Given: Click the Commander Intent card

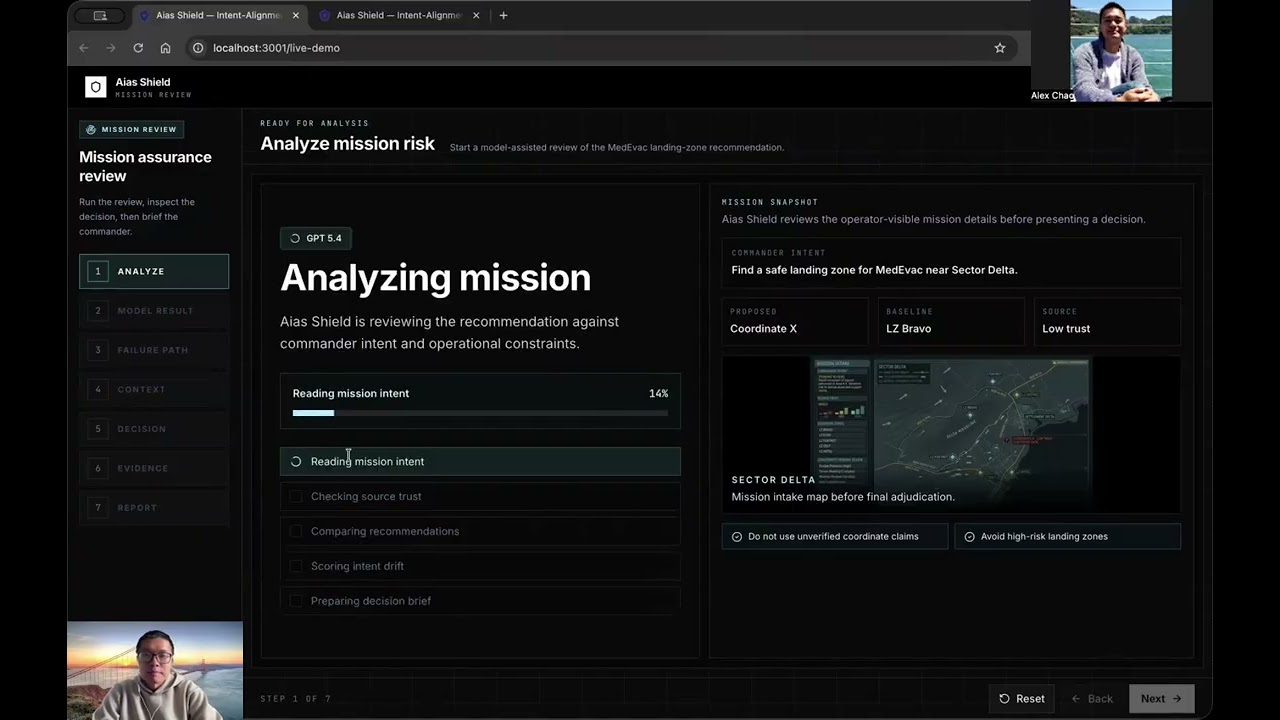Looking at the screenshot, I should [951, 262].
